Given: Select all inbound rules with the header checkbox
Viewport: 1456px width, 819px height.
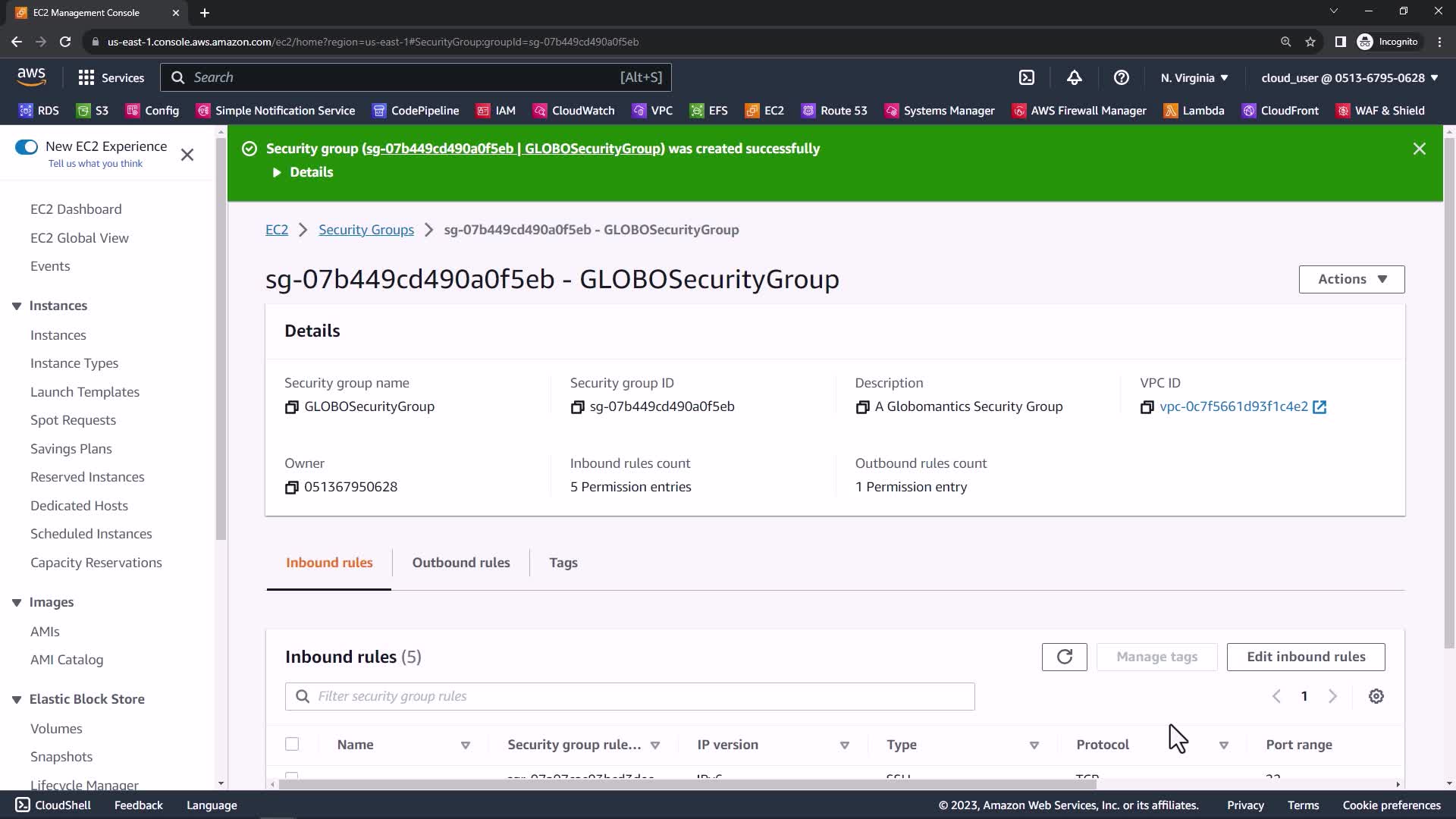Looking at the screenshot, I should coord(292,744).
